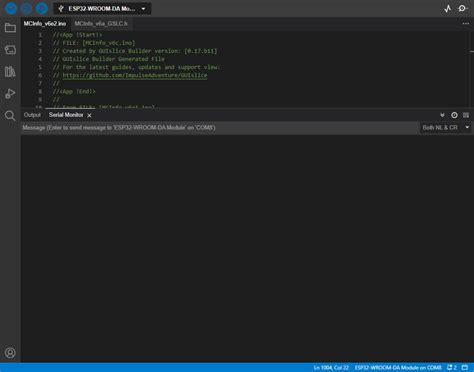Click the Verify sketch checkmark button
The height and width of the screenshot is (372, 474).
click(x=11, y=8)
